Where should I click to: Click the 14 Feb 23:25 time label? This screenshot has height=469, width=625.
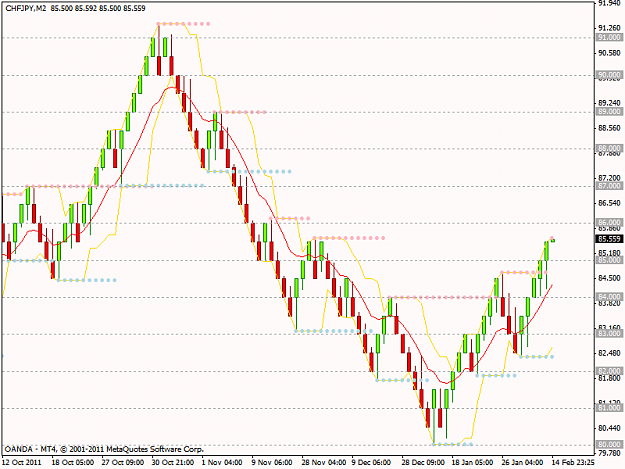[573, 463]
